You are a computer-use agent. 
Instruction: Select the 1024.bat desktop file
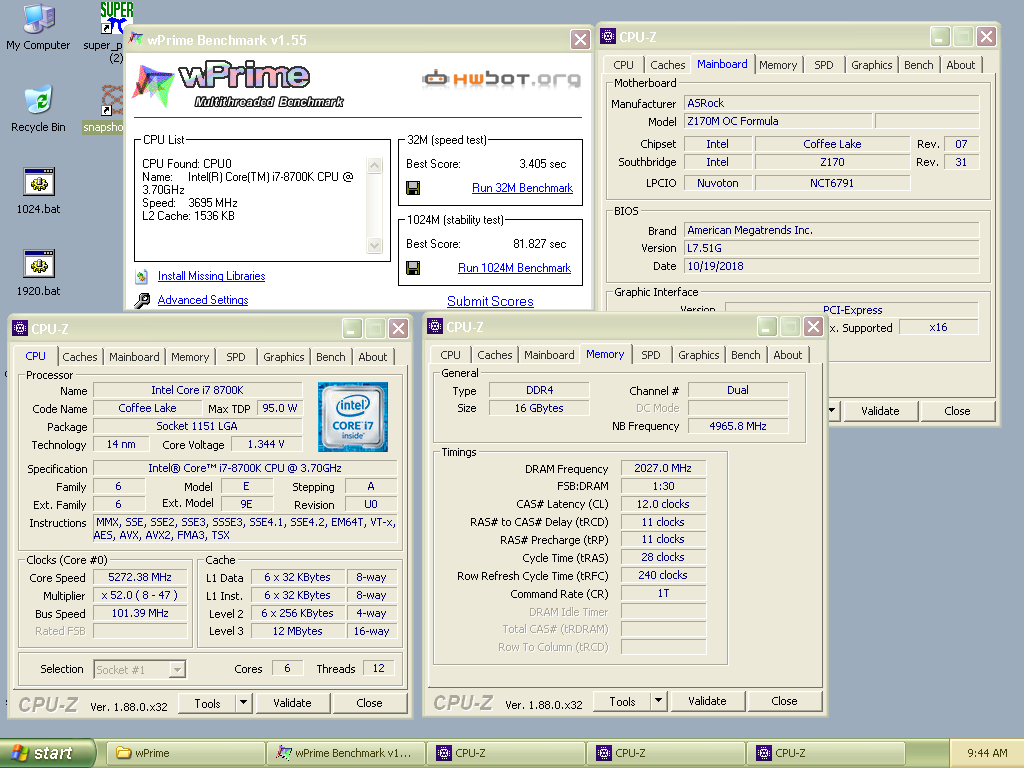pos(39,191)
